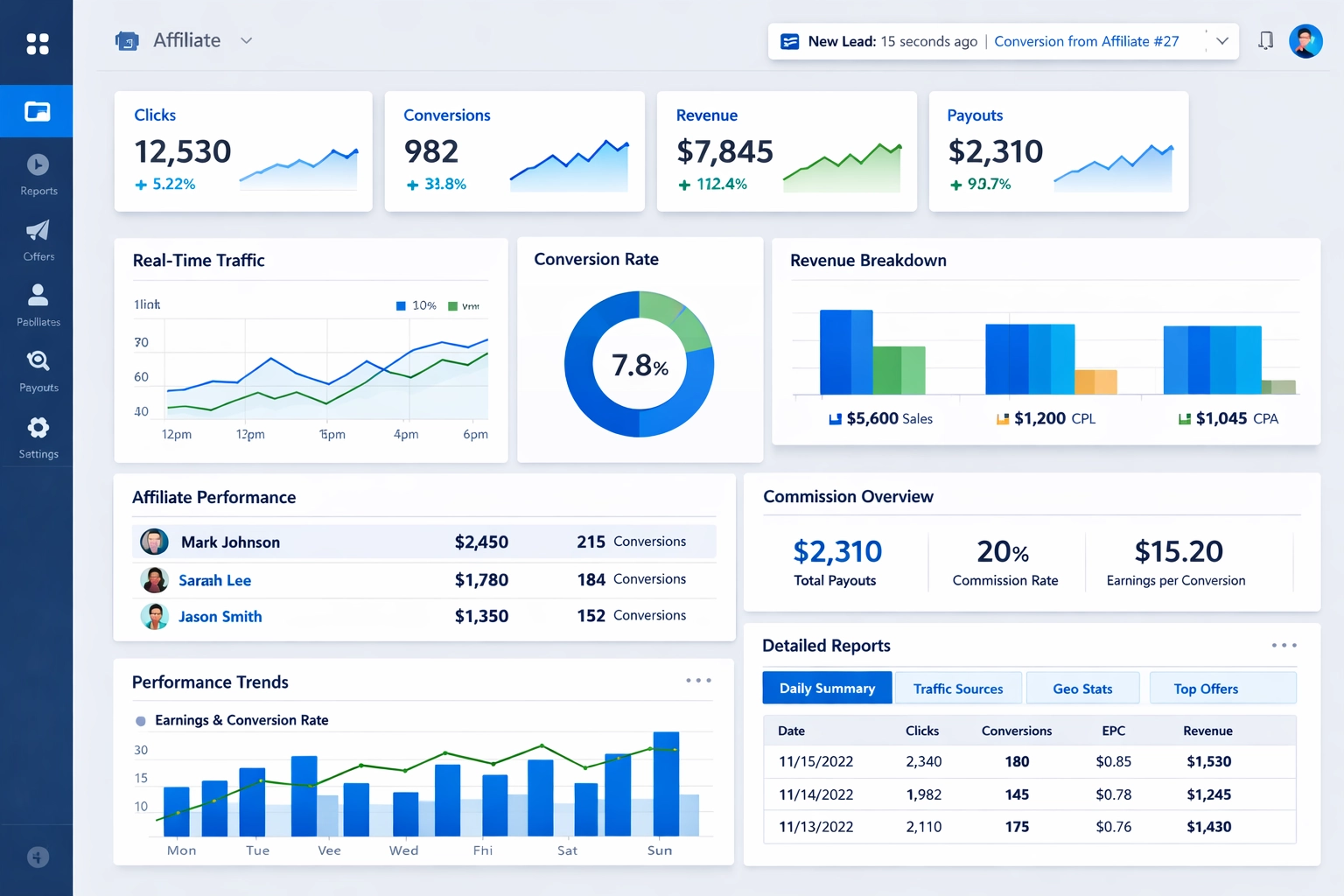Open Mark Johnson's affiliate profile
1344x896 pixels.
tap(230, 542)
